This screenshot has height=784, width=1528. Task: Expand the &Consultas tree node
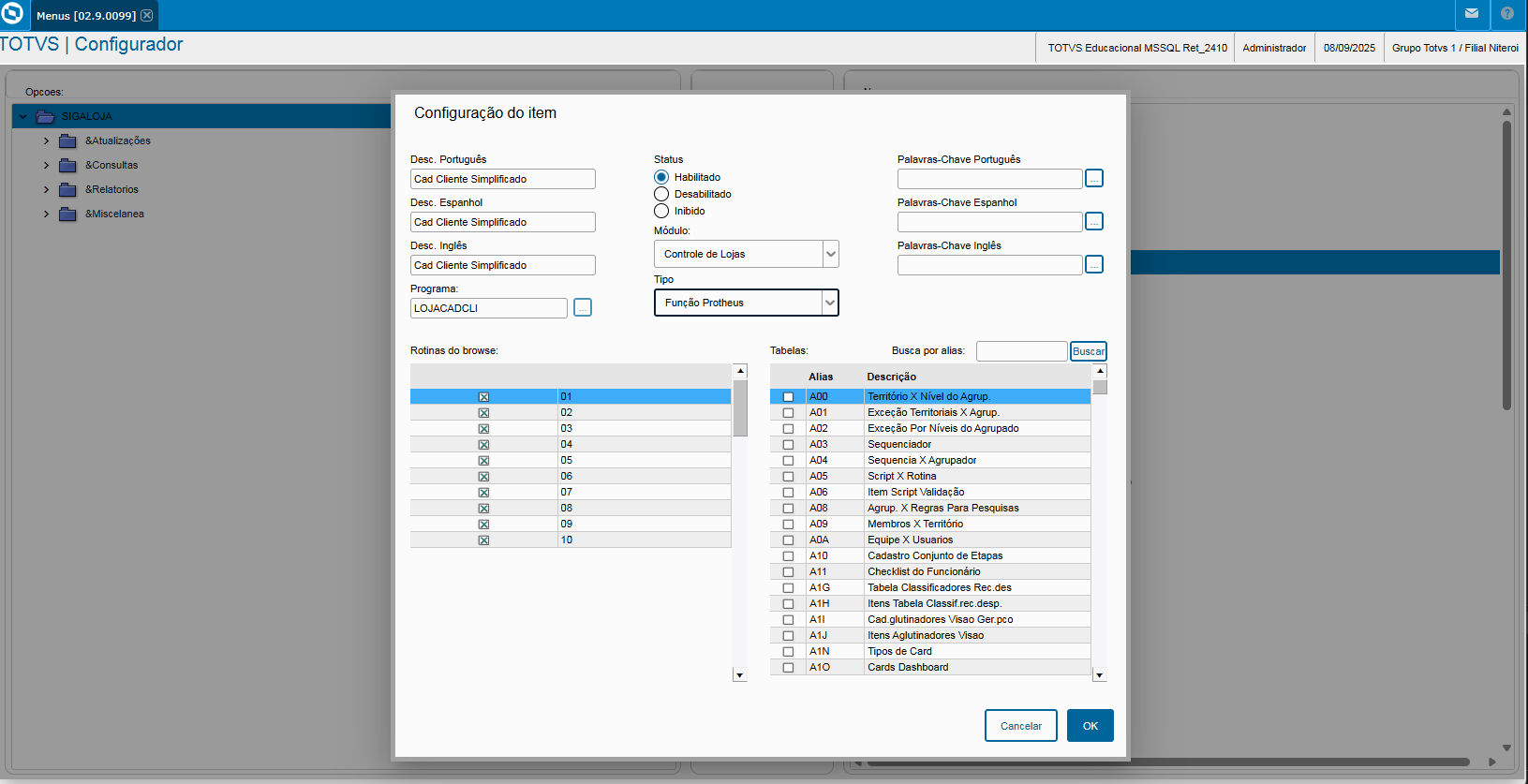[46, 165]
